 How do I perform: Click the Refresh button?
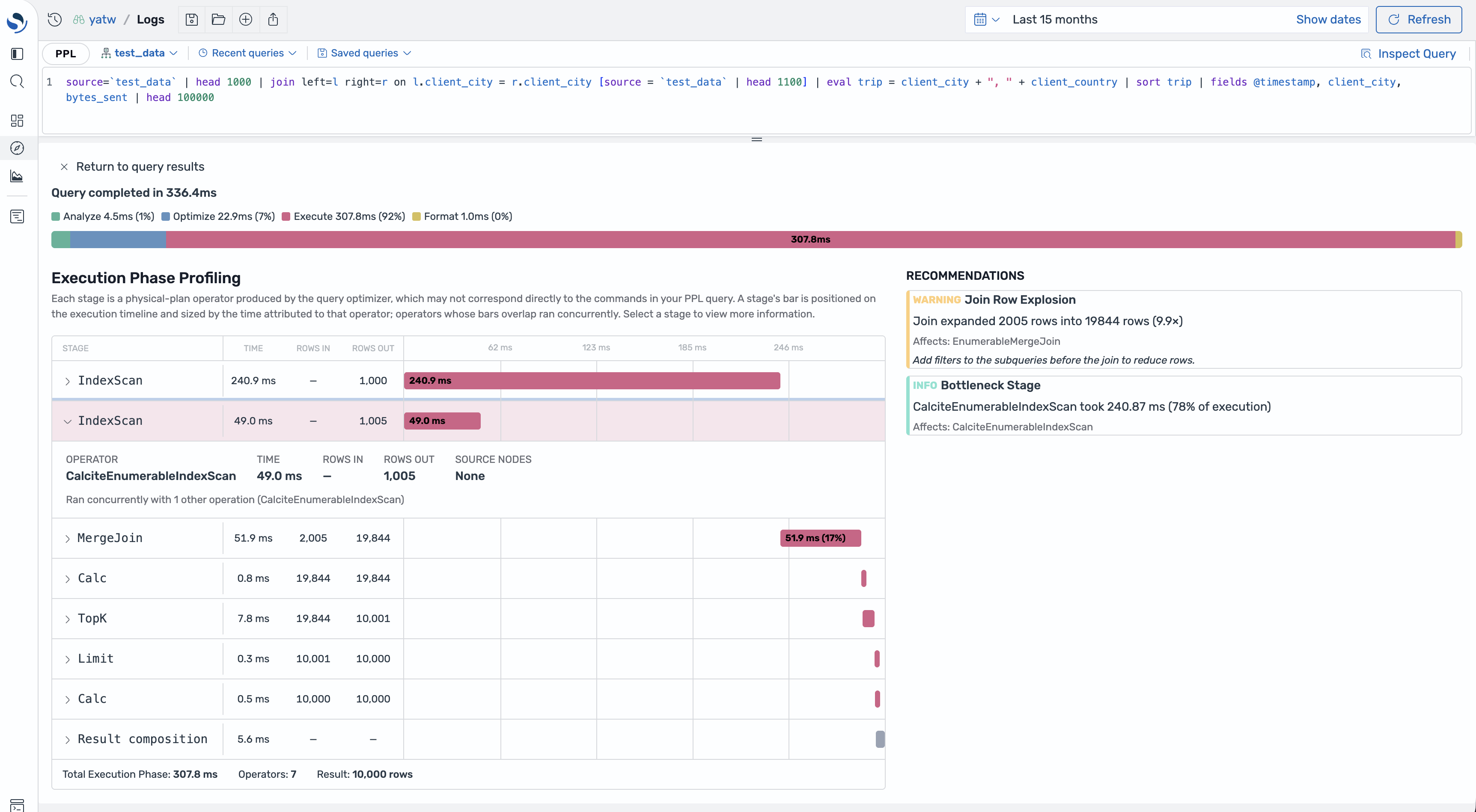[1419, 20]
